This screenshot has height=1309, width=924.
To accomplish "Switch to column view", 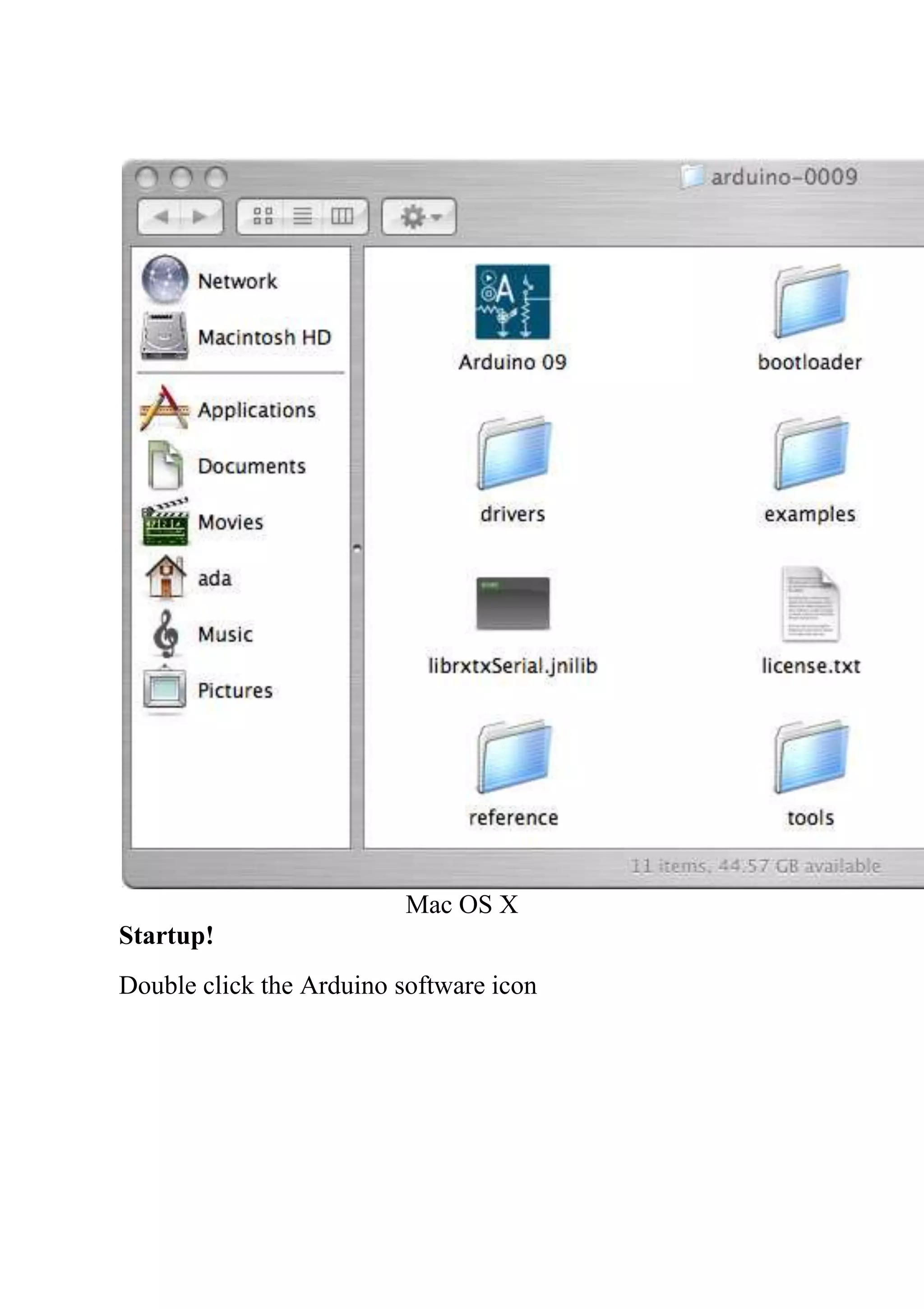I will (344, 216).
